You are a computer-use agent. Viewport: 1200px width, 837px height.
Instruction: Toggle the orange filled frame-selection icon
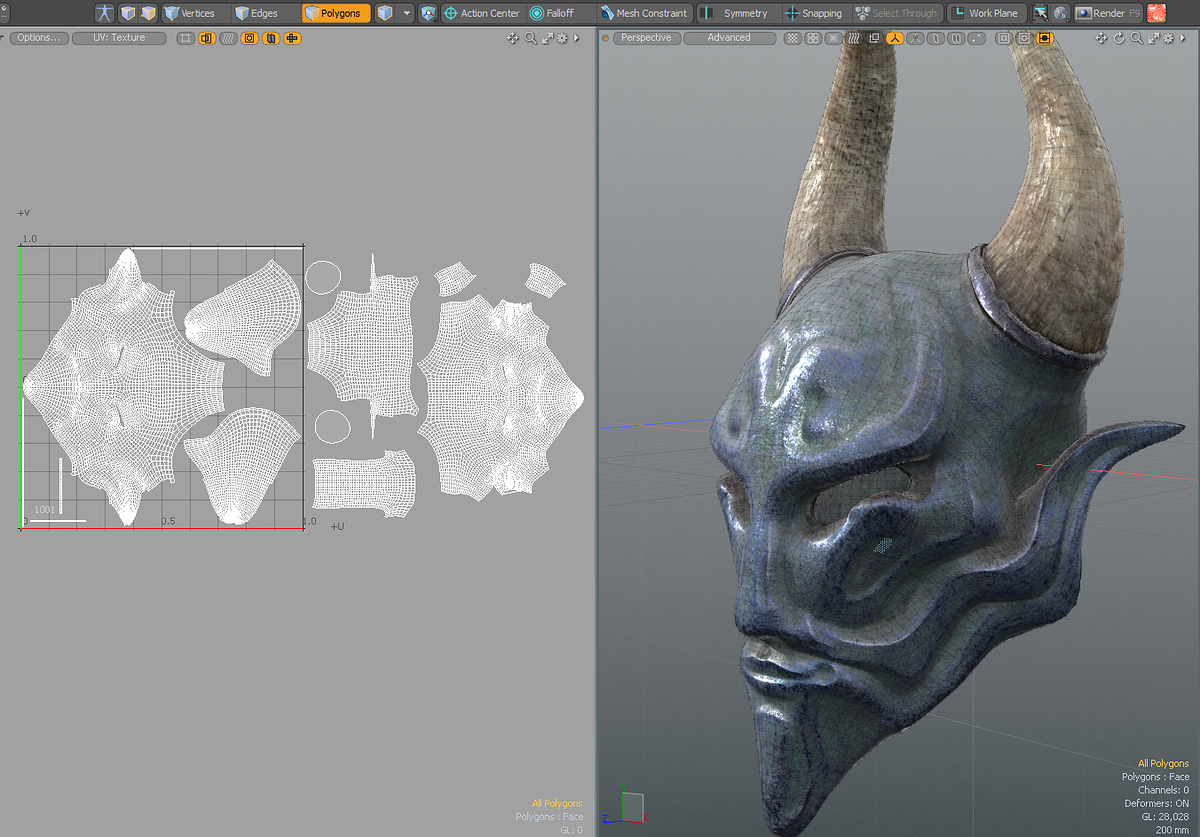coord(1044,38)
